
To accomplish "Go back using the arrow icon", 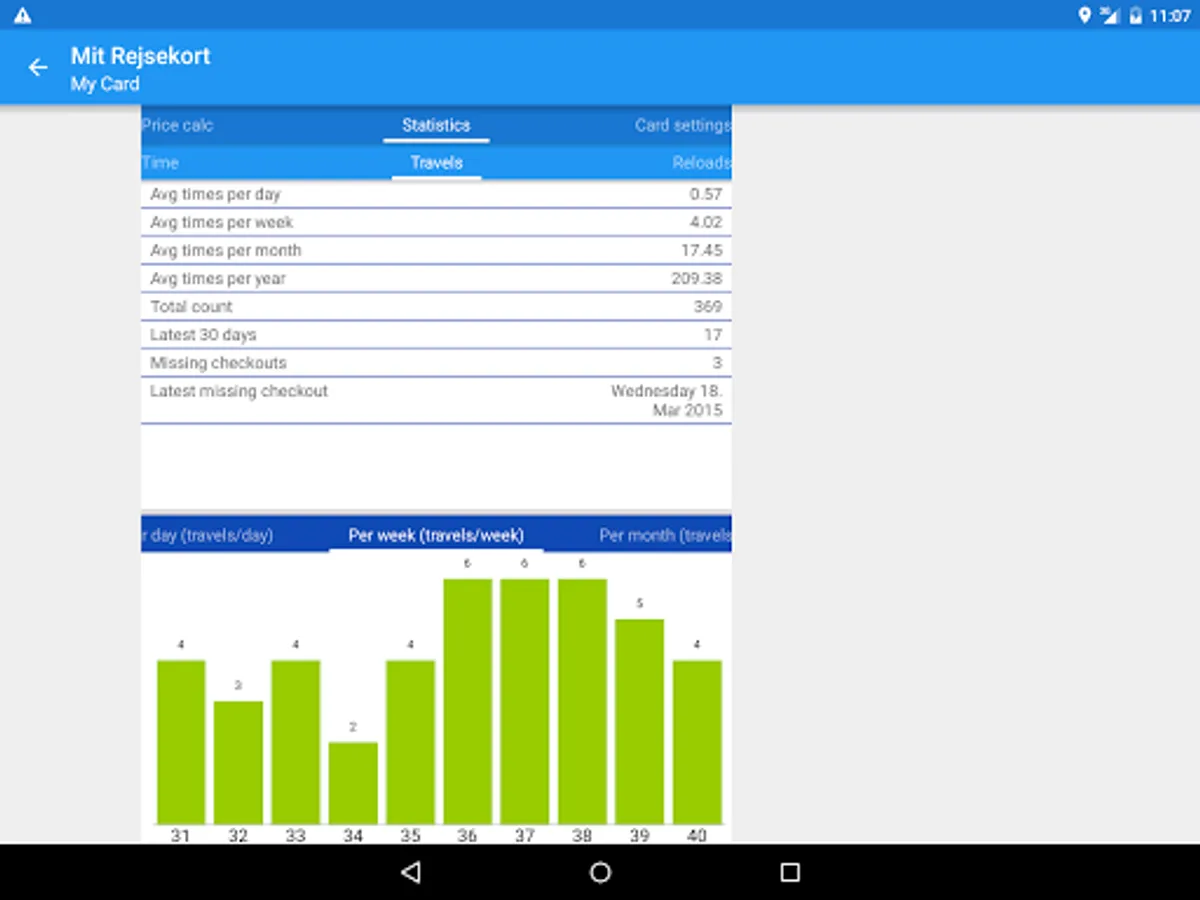I will click(38, 68).
